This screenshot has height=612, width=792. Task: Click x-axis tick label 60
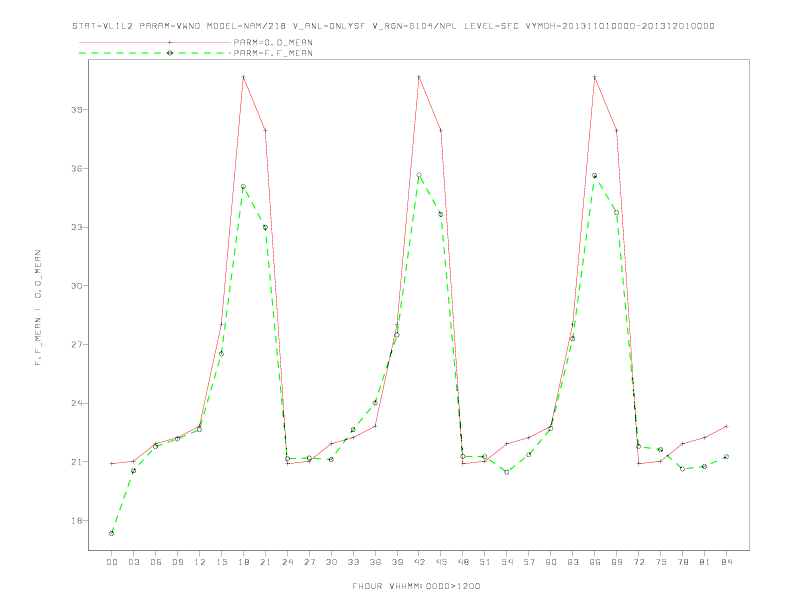[x=551, y=562]
